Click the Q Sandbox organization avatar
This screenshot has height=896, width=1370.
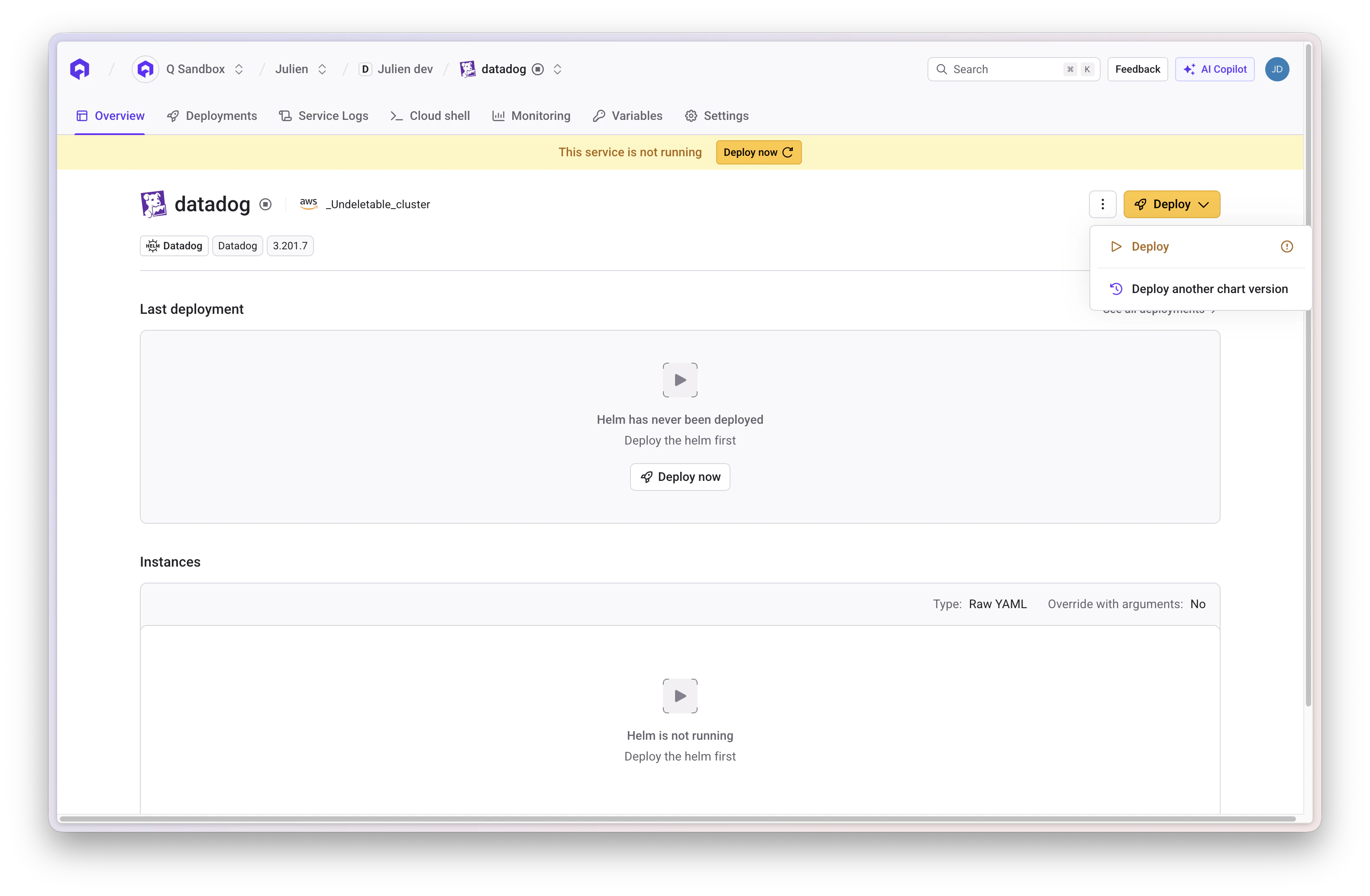(145, 69)
